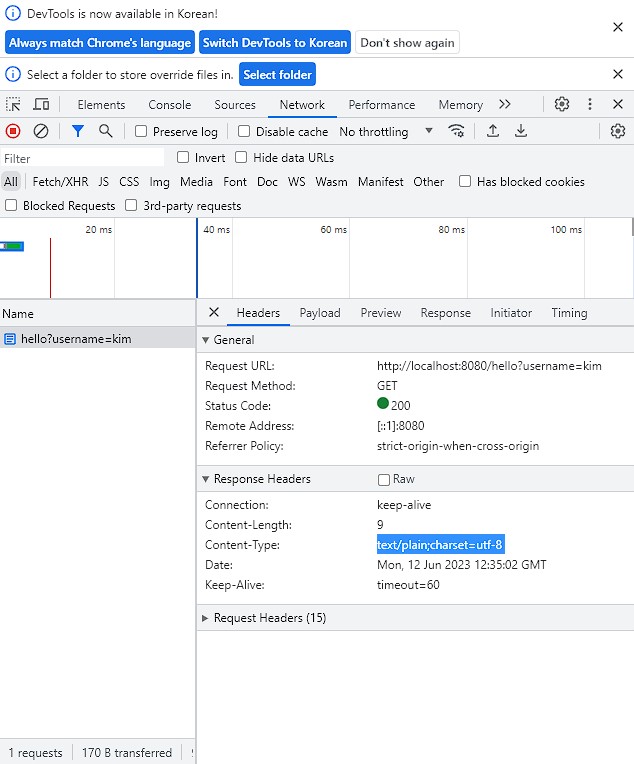
Task: Filter requests by Doc type
Action: click(267, 182)
